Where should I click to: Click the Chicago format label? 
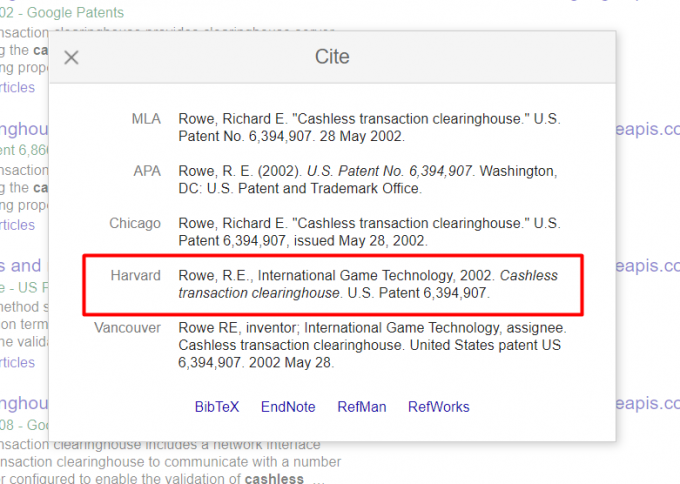pyautogui.click(x=135, y=223)
